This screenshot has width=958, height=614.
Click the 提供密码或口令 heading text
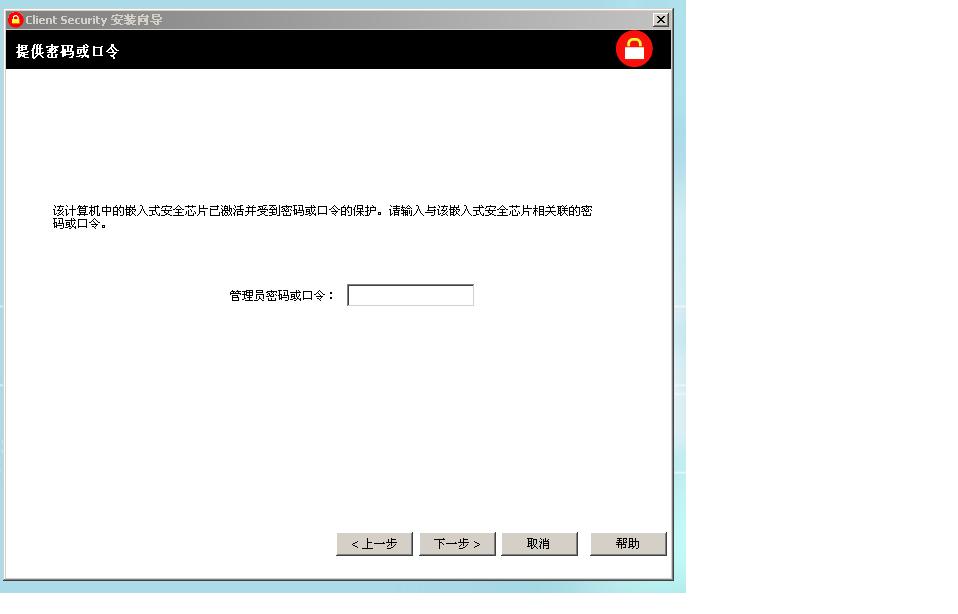pyautogui.click(x=67, y=51)
